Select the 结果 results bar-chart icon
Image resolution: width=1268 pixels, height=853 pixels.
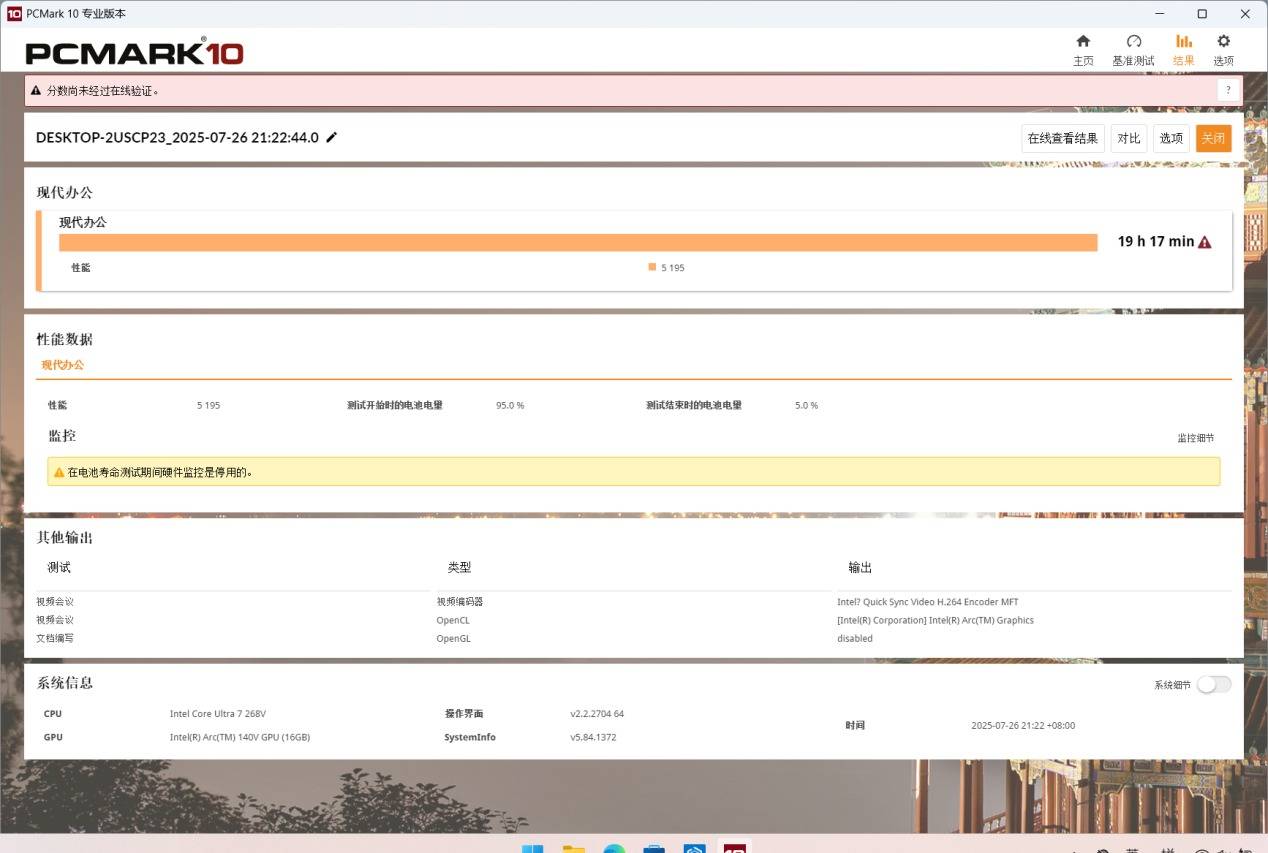[1183, 42]
